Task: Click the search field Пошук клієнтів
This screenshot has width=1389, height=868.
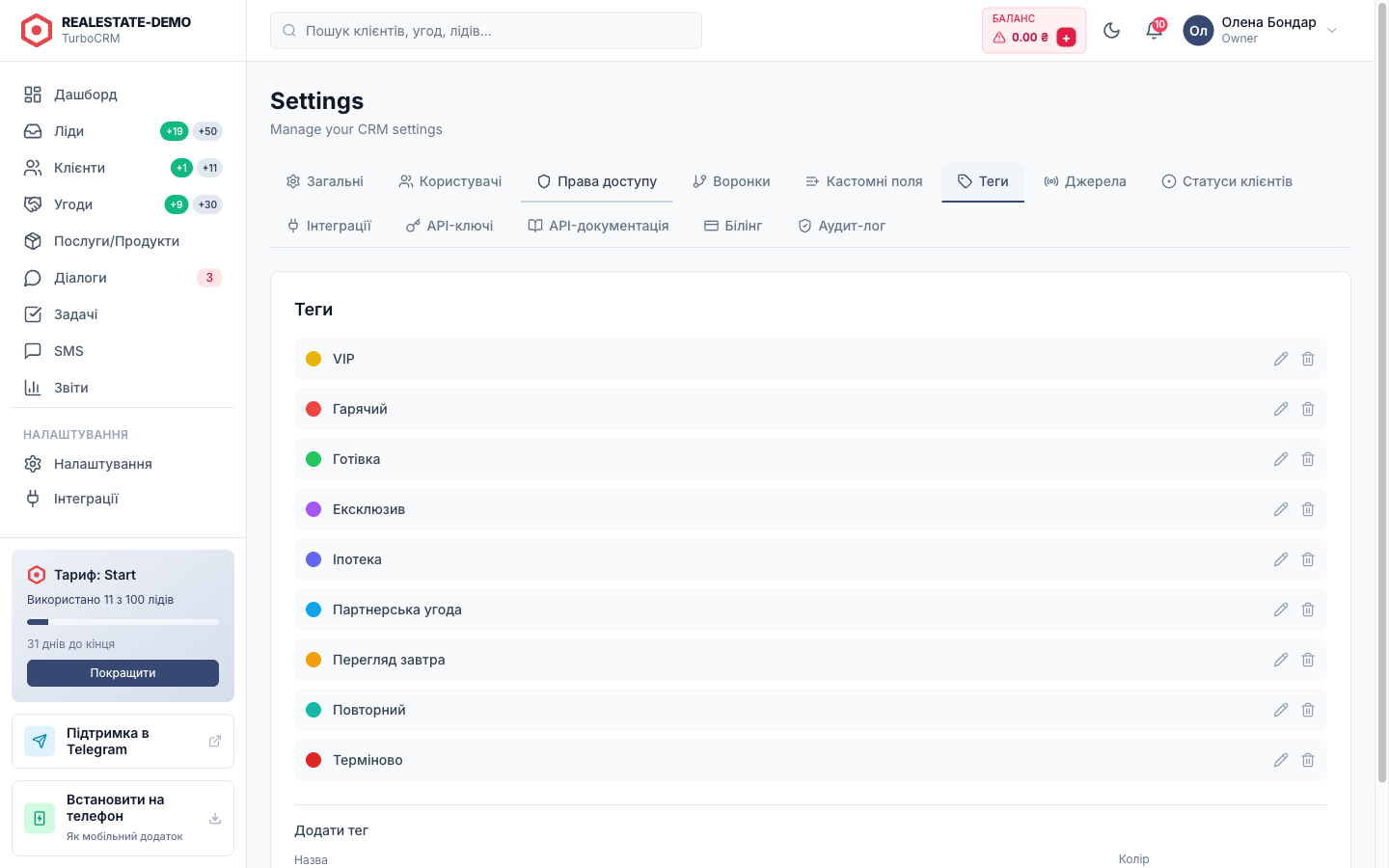Action: click(x=486, y=31)
